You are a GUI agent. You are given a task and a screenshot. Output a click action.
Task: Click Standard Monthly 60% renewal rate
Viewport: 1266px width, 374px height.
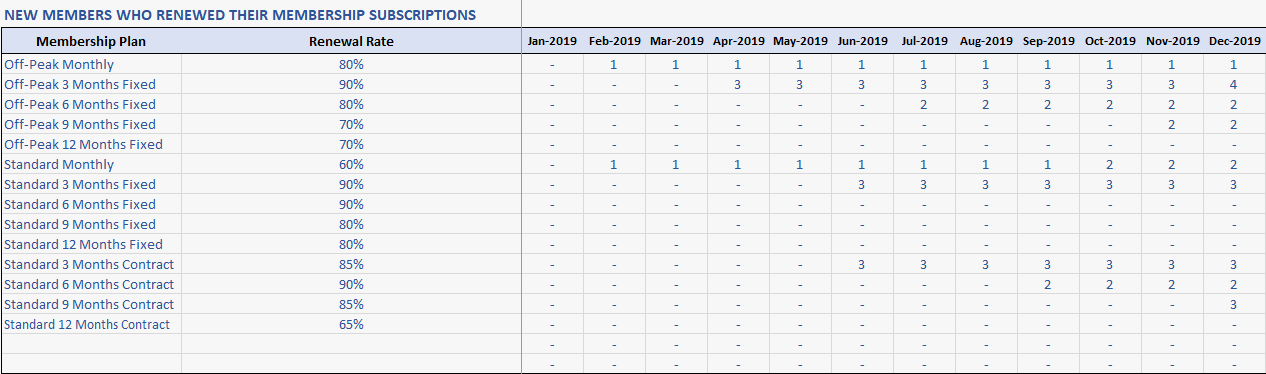[x=351, y=164]
